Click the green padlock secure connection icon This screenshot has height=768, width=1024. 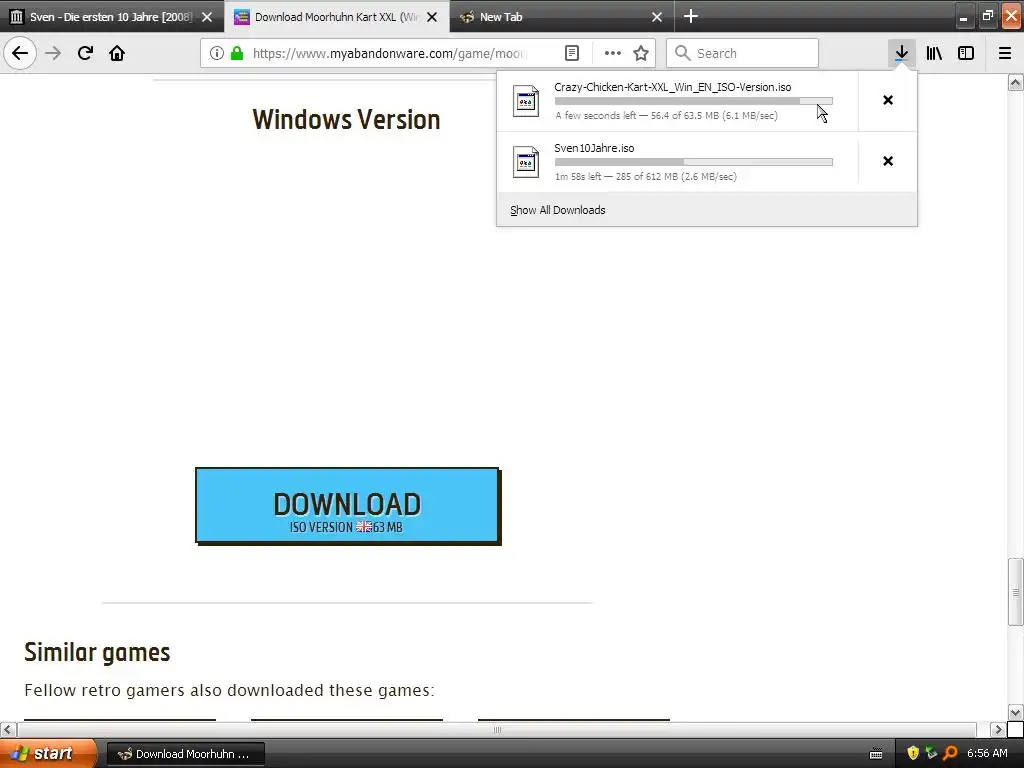pyautogui.click(x=237, y=53)
